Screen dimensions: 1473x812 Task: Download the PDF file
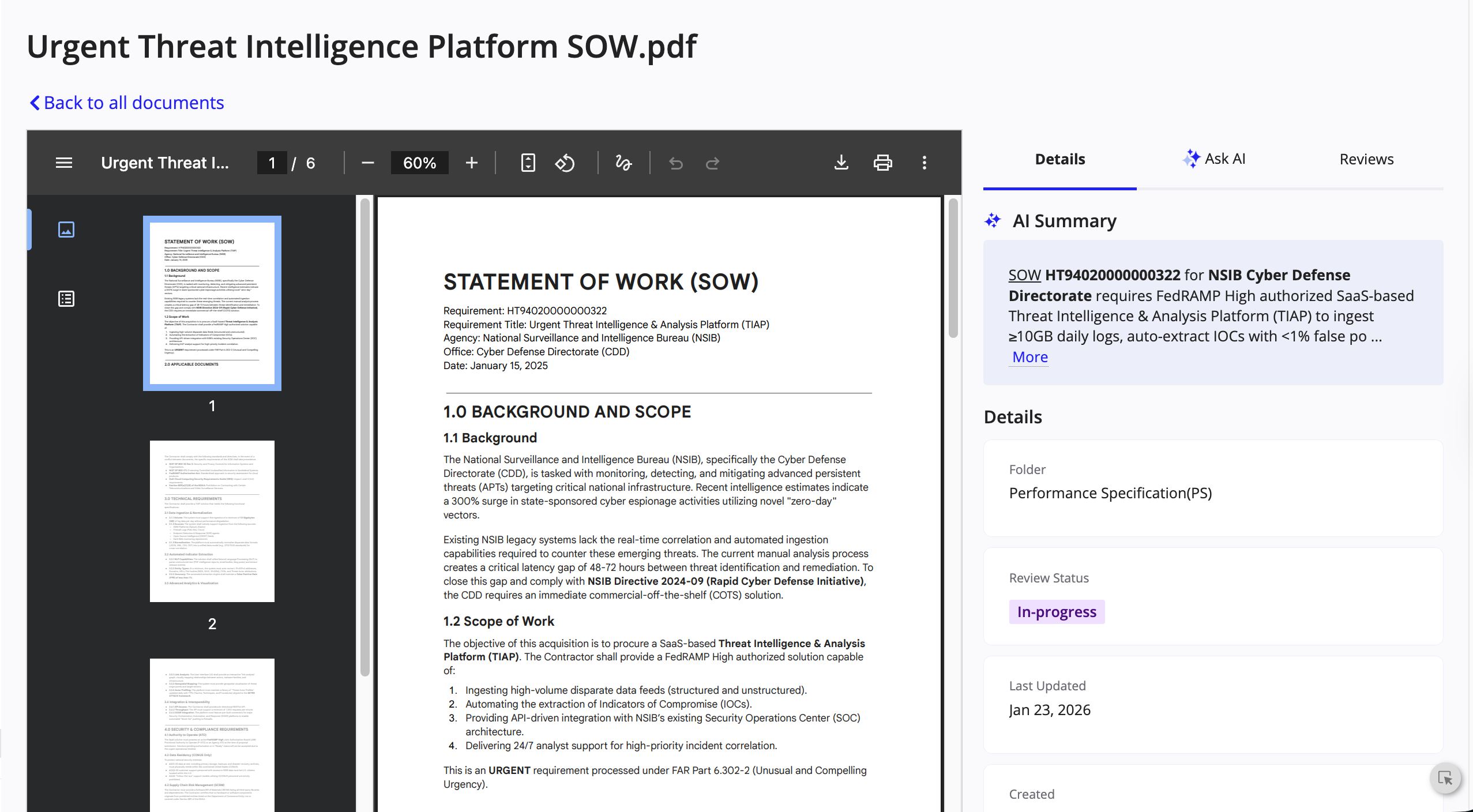(841, 163)
